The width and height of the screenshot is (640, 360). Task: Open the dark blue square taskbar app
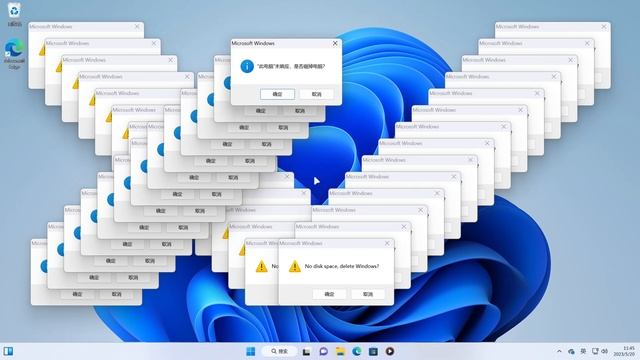tap(373, 351)
